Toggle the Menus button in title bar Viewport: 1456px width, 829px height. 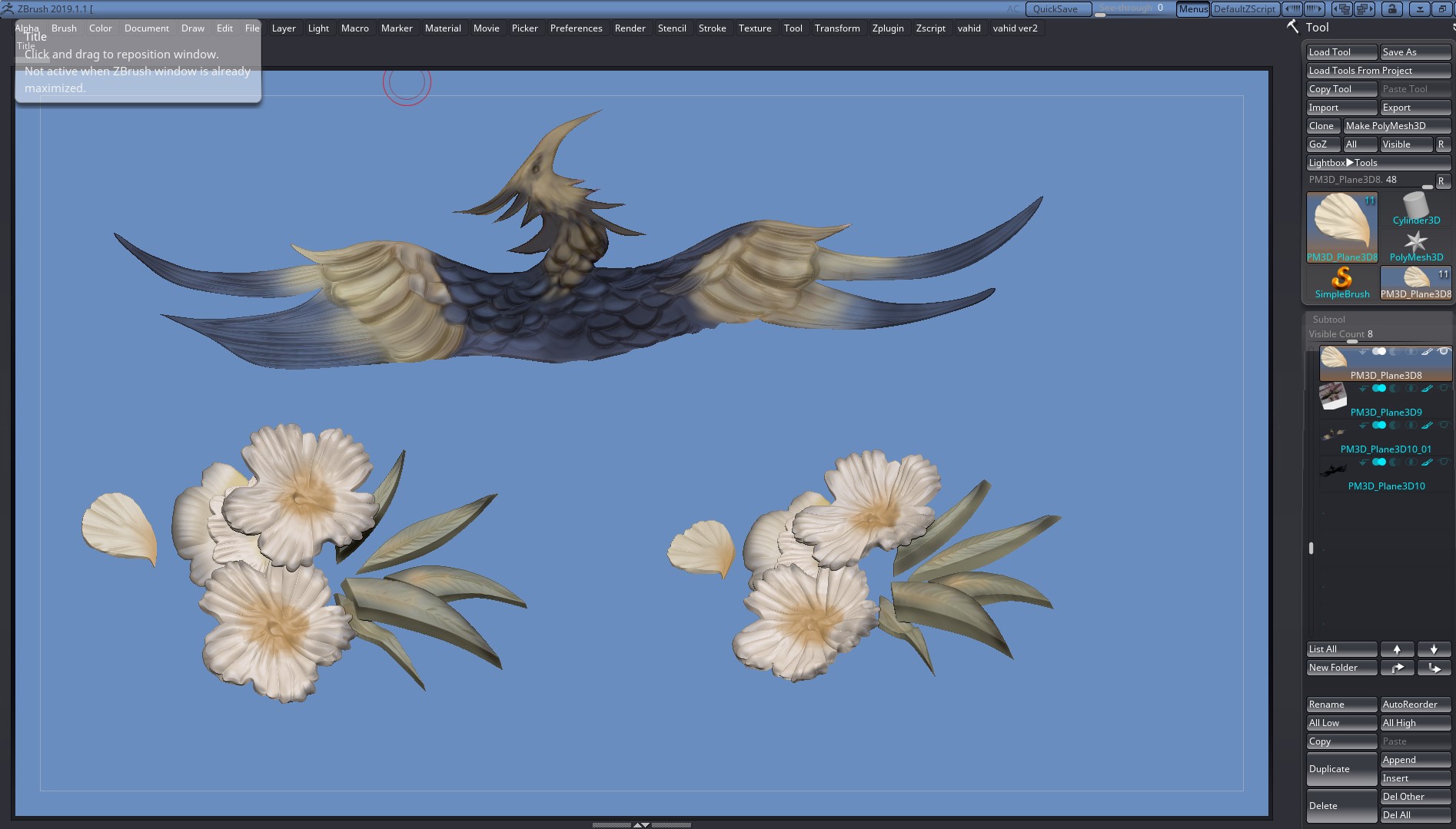(x=1193, y=8)
